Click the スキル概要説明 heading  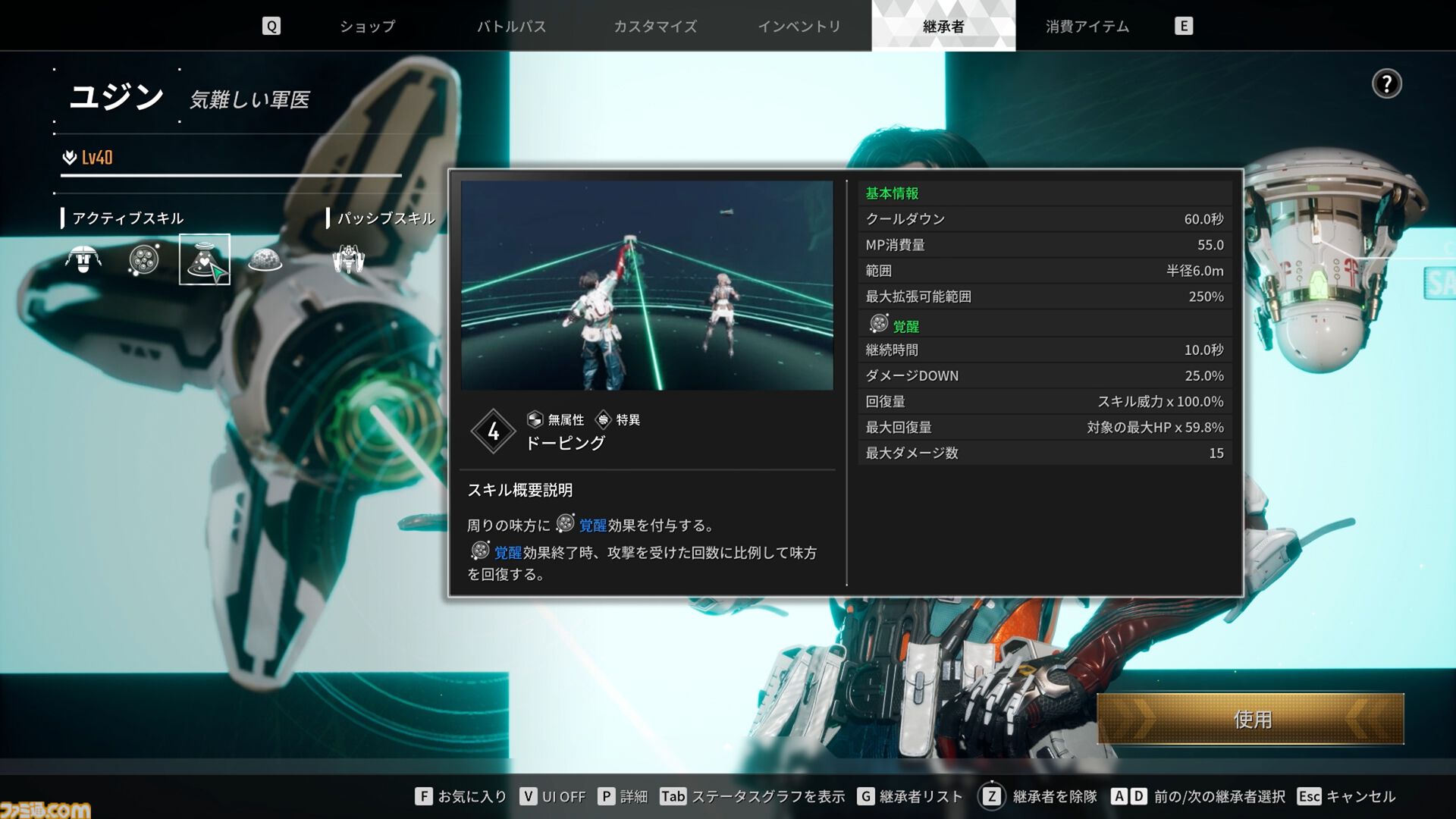point(519,490)
